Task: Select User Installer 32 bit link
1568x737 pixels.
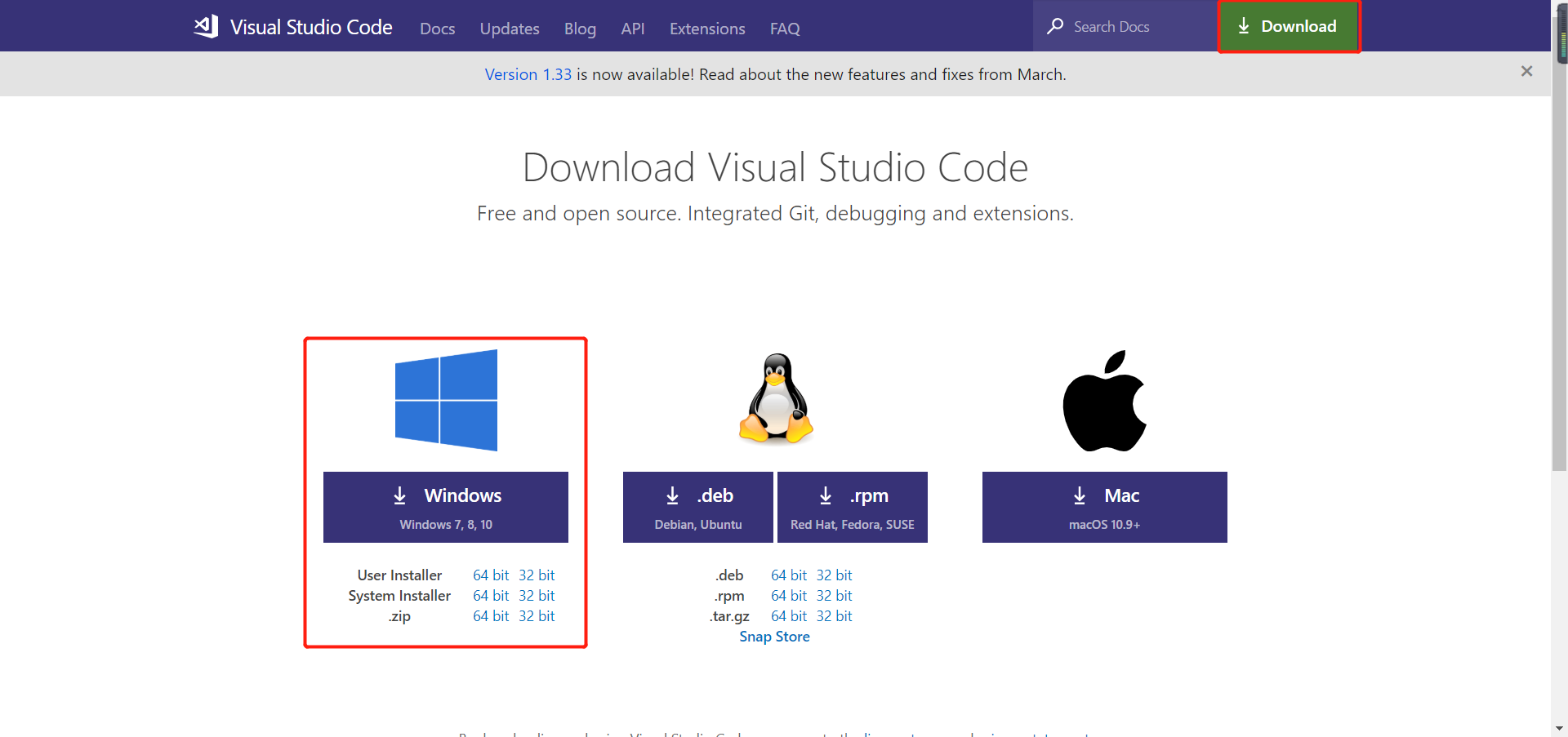Action: tap(537, 575)
